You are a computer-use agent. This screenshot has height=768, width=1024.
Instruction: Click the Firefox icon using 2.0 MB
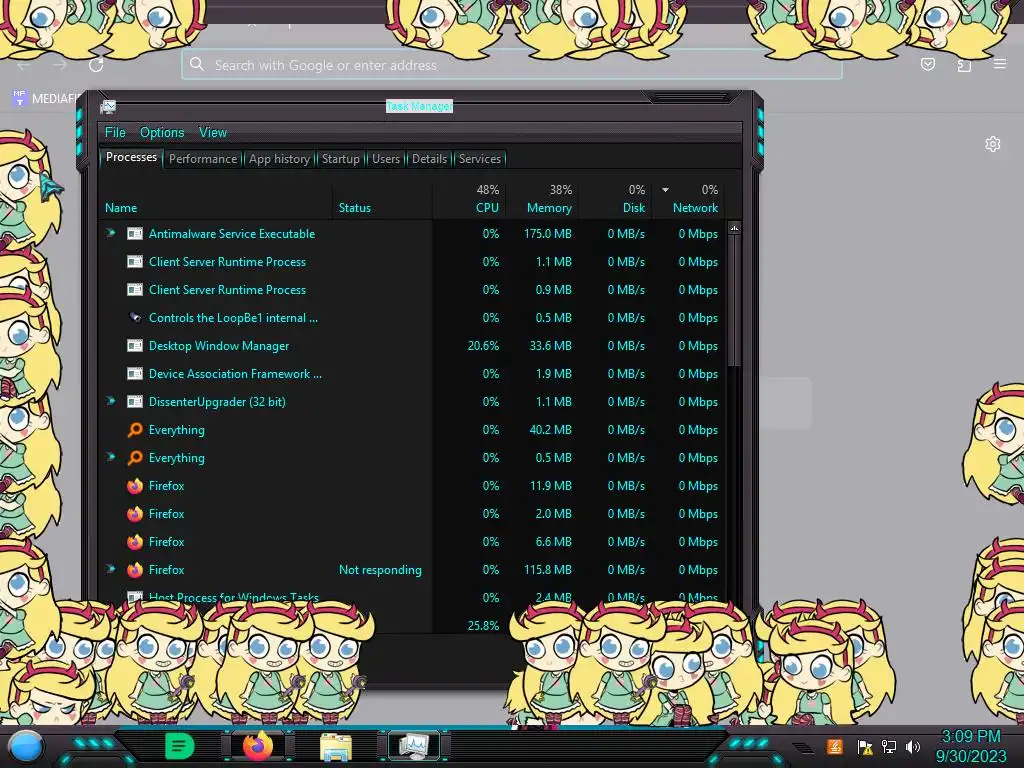tap(135, 514)
